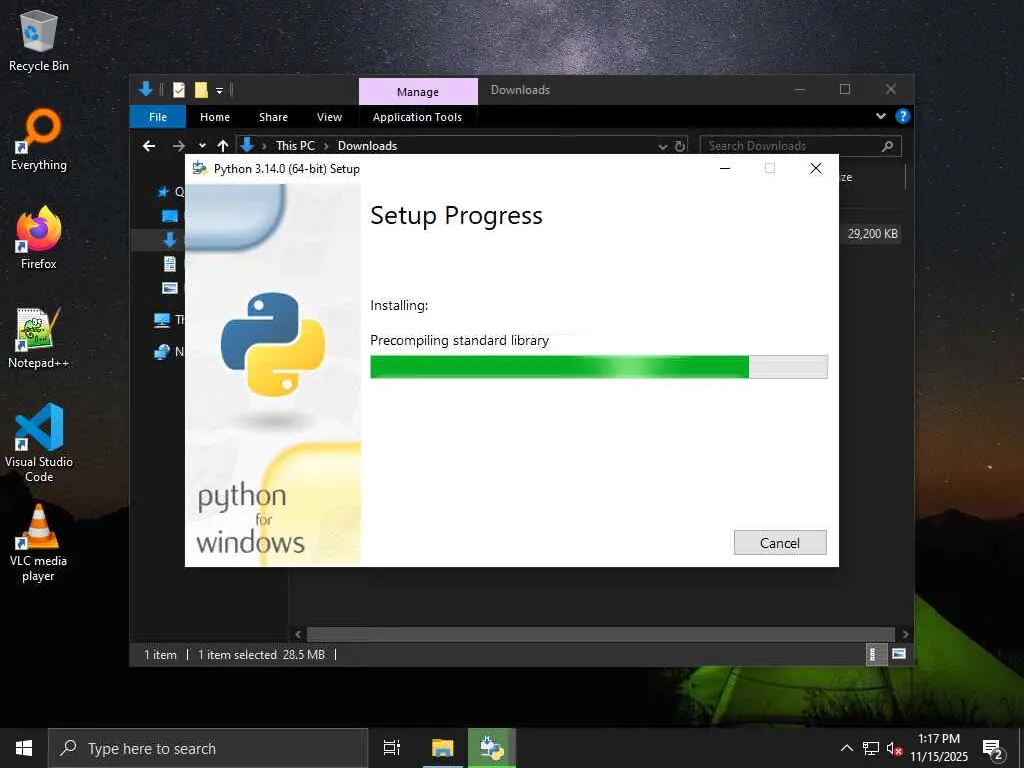Click This PC in address breadcrumb
1024x768 pixels.
tap(295, 146)
